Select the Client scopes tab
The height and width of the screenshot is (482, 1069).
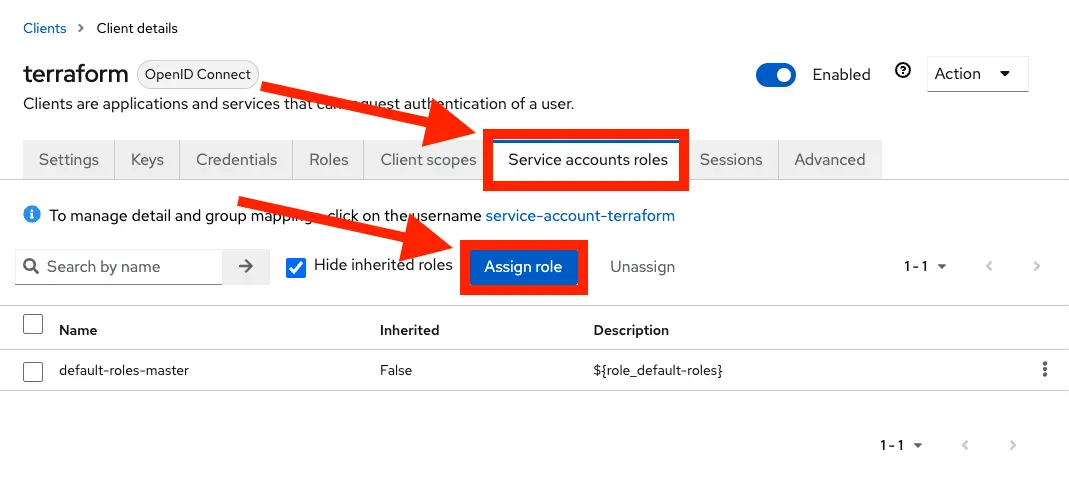pyautogui.click(x=428, y=160)
